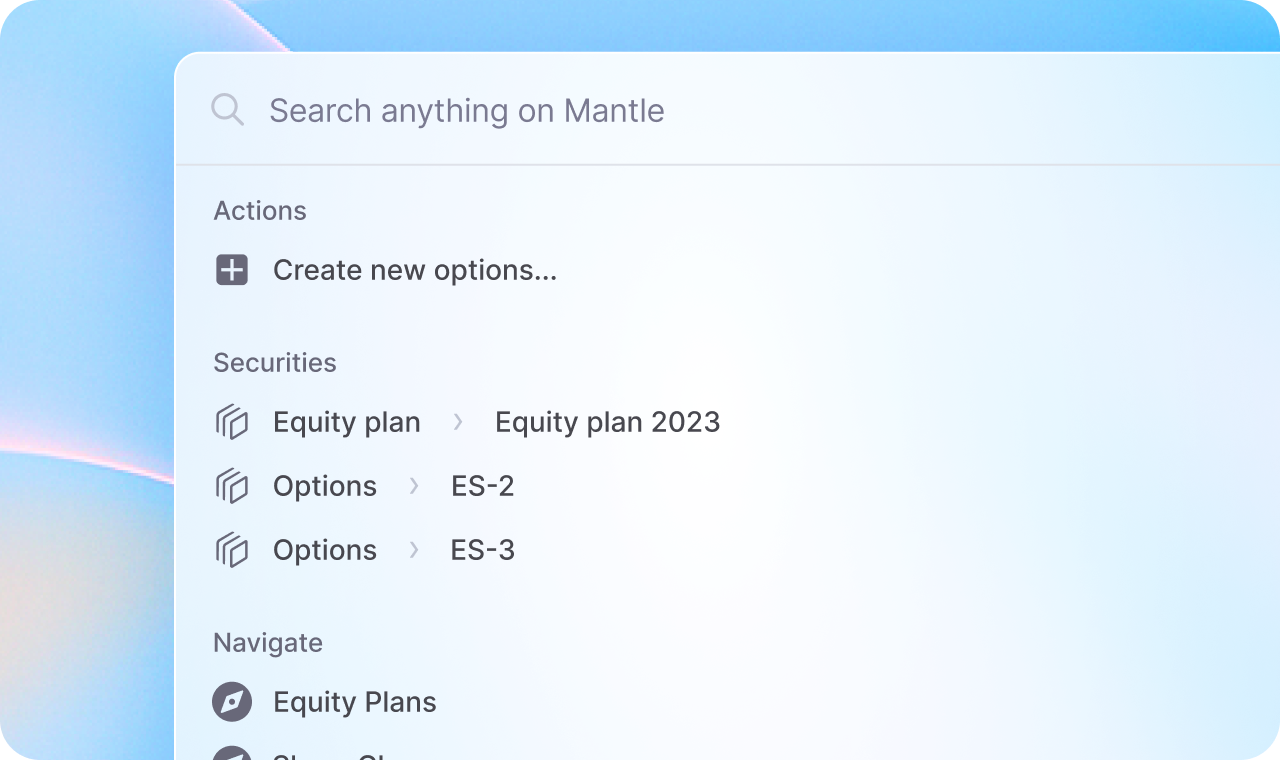The height and width of the screenshot is (760, 1280).
Task: Expand the chevron after Options ES-2
Action: [x=414, y=486]
